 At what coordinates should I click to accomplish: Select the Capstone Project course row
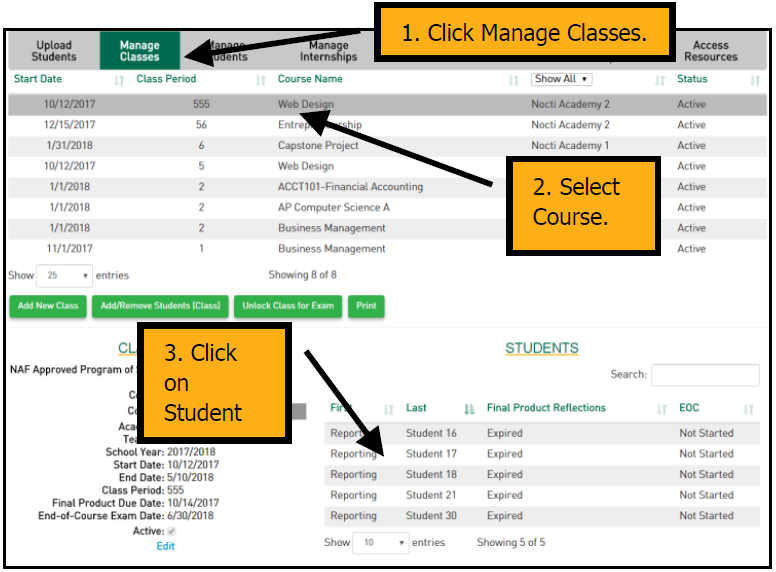click(x=388, y=145)
